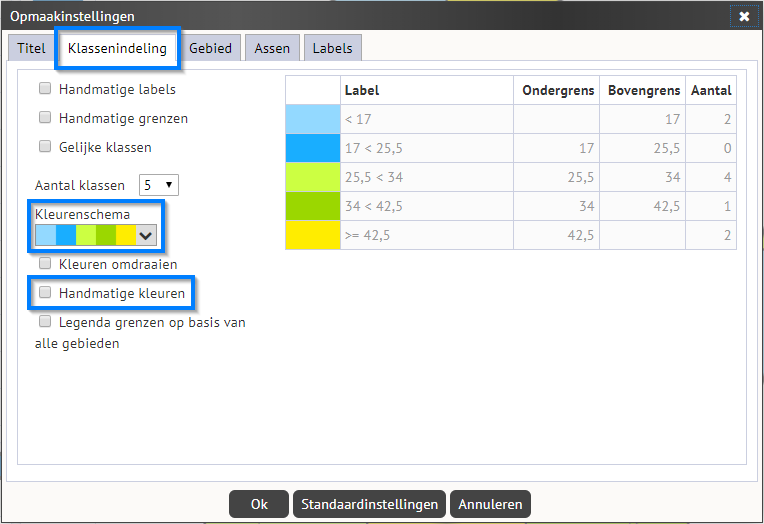Viewport: 764px width, 524px height.
Task: Select the label cell '34 < 42,5'
Action: pos(427,206)
